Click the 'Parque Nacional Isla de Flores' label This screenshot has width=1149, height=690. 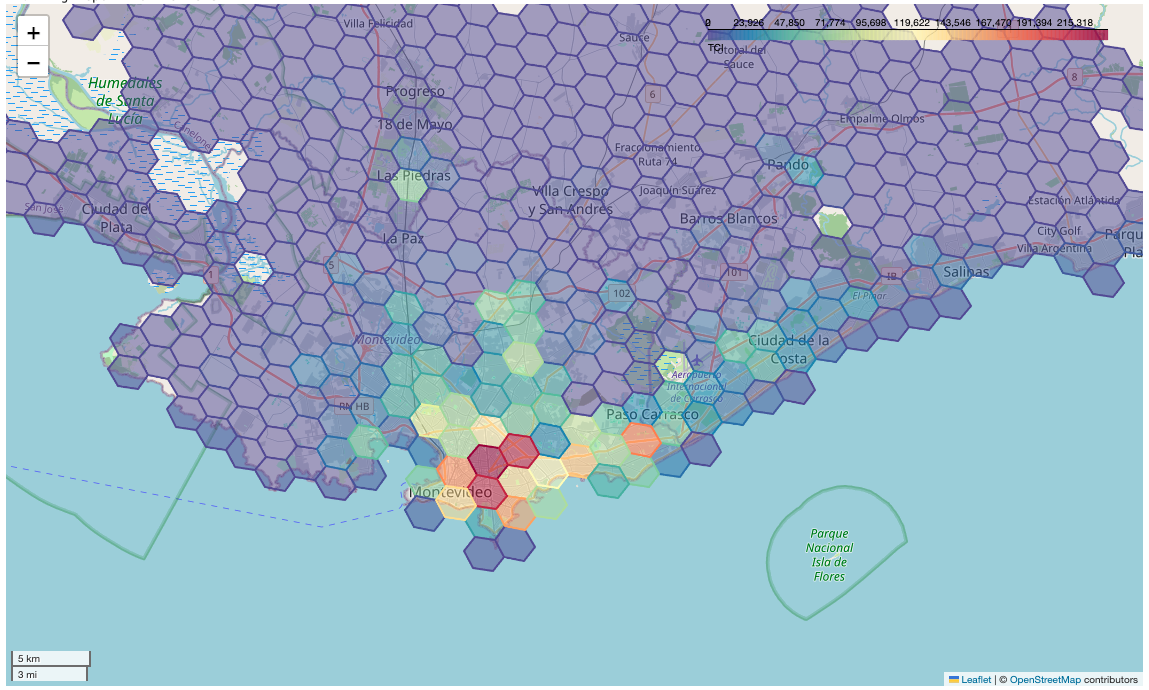[829, 554]
